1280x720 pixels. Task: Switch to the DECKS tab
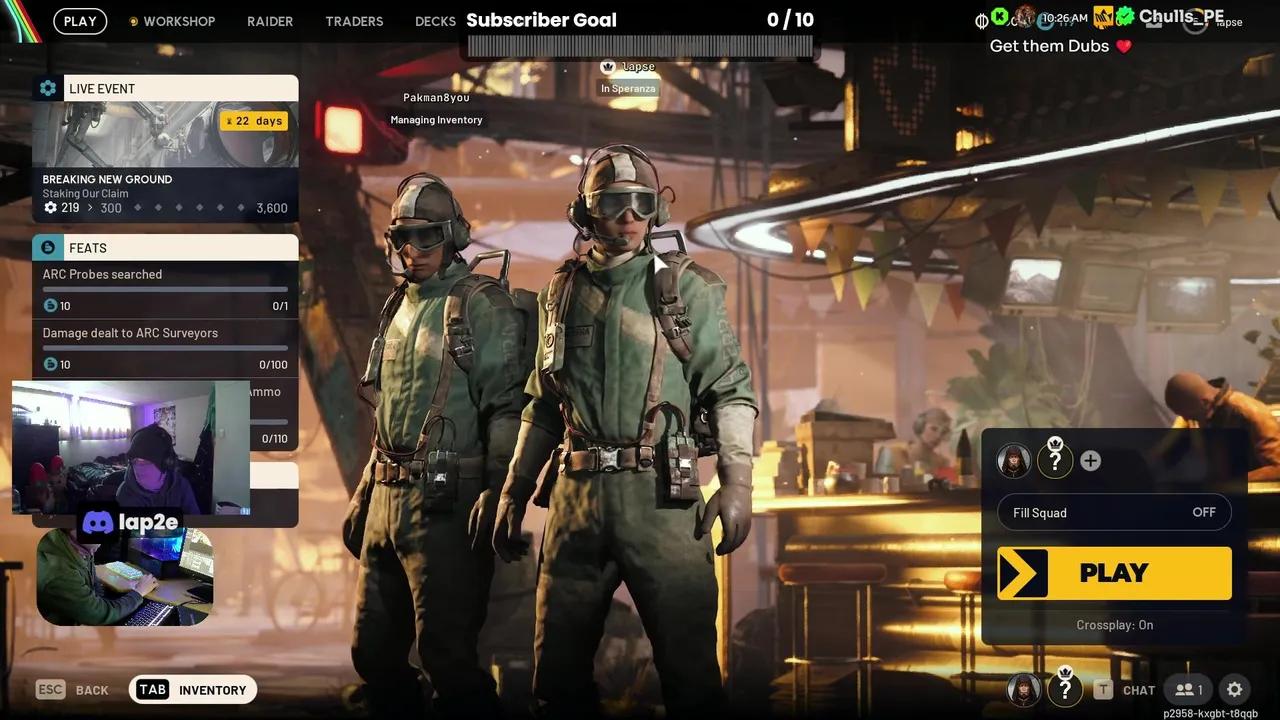[435, 21]
